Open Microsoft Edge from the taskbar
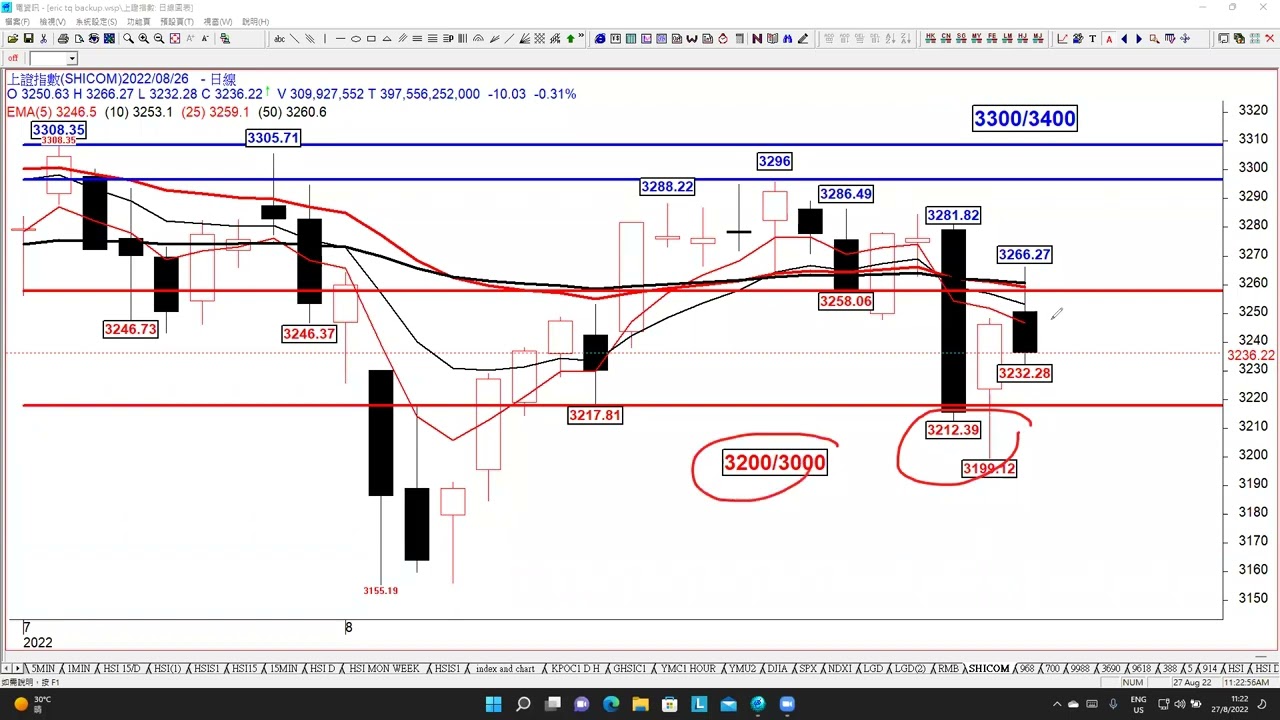 coord(611,704)
